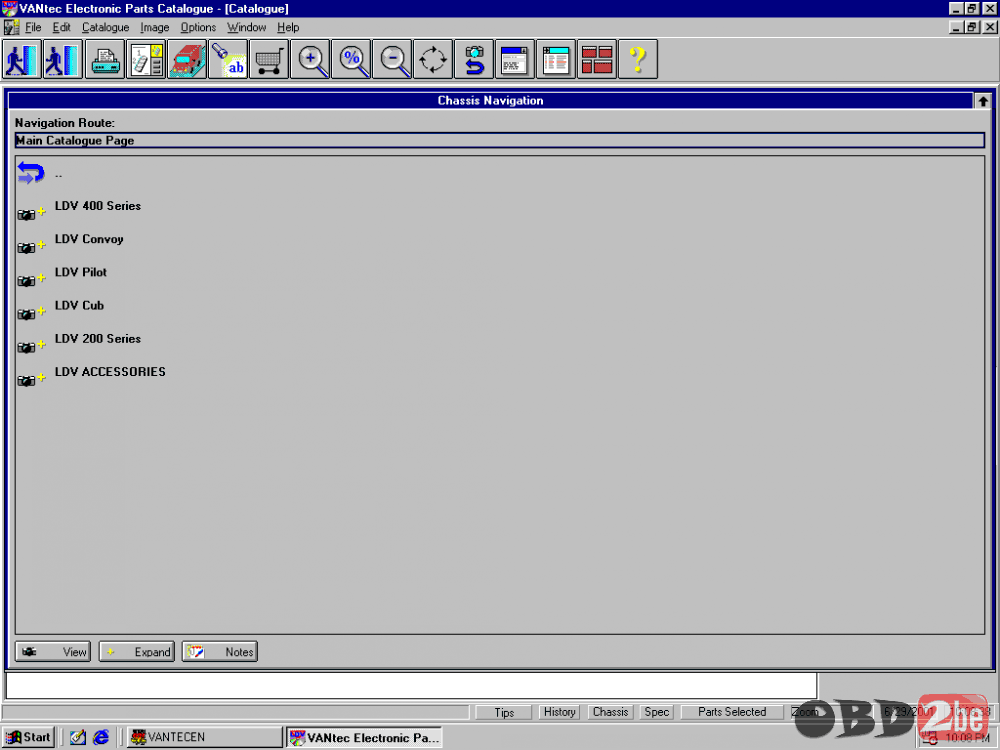Expand LDV 200 Series with yellow plus
1000x750 pixels.
coord(41,344)
